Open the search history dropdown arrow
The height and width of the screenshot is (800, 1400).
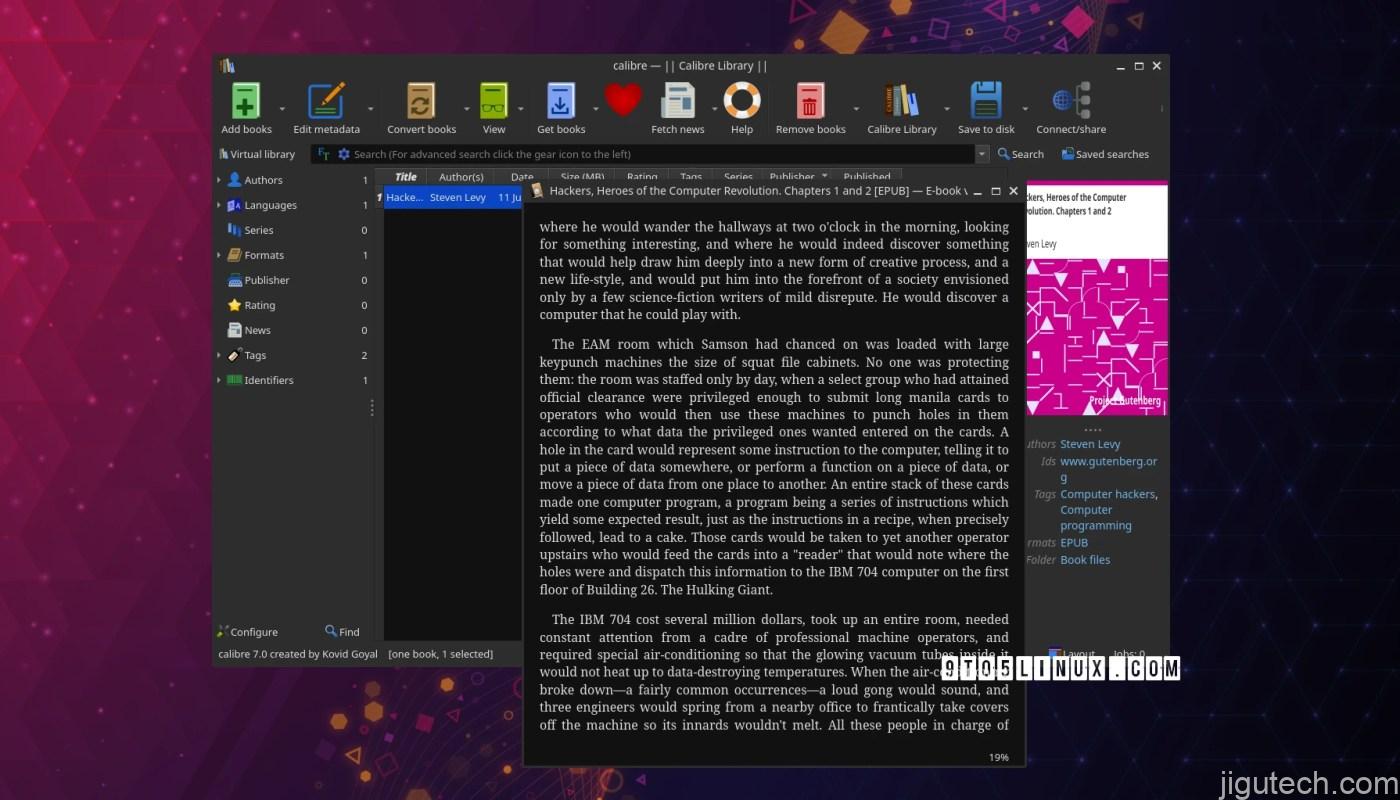coord(982,154)
